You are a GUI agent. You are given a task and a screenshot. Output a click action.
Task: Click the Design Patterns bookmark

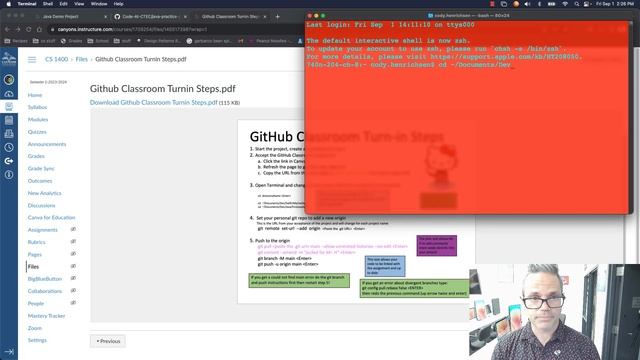coord(159,41)
